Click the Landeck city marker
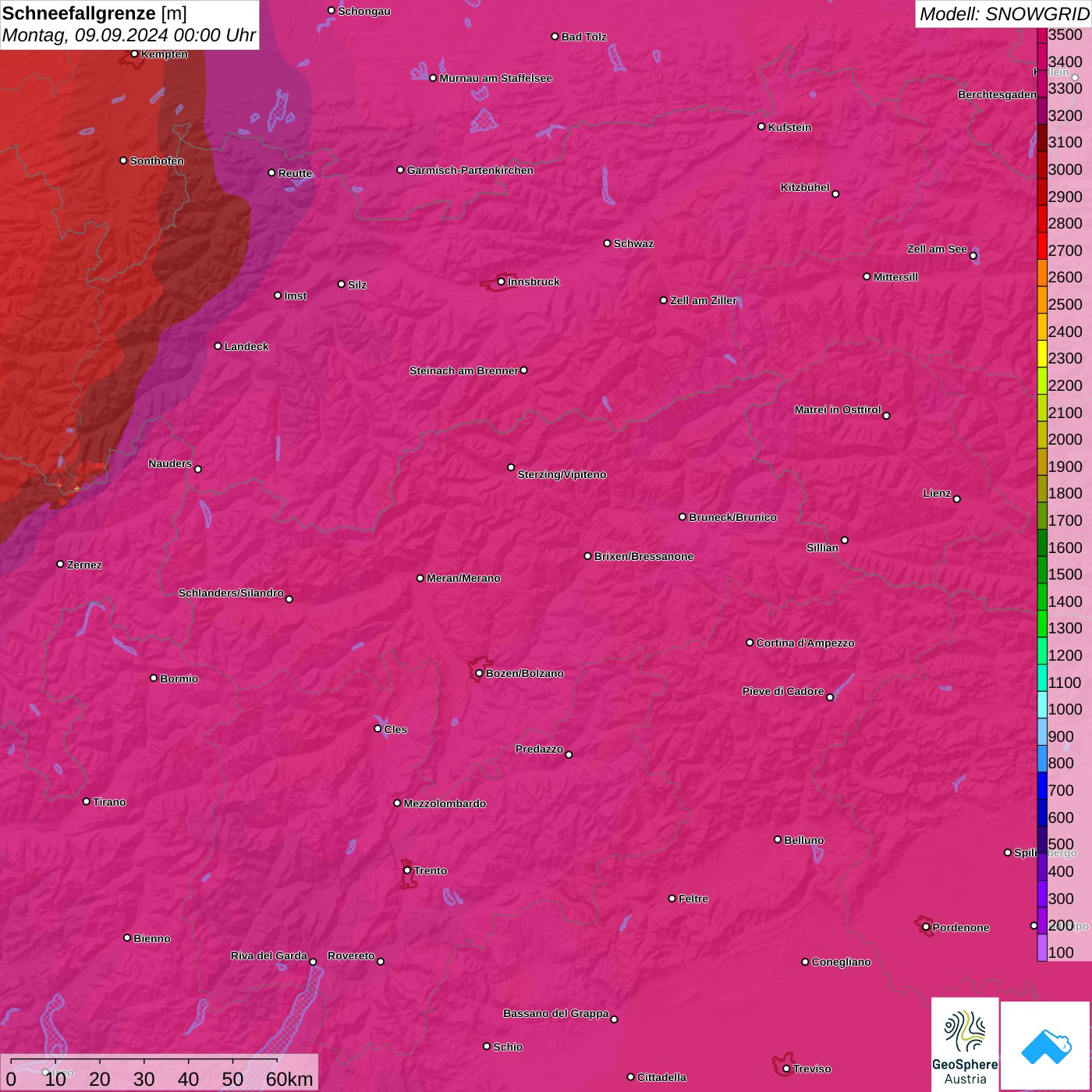The width and height of the screenshot is (1092, 1092). pyautogui.click(x=218, y=346)
